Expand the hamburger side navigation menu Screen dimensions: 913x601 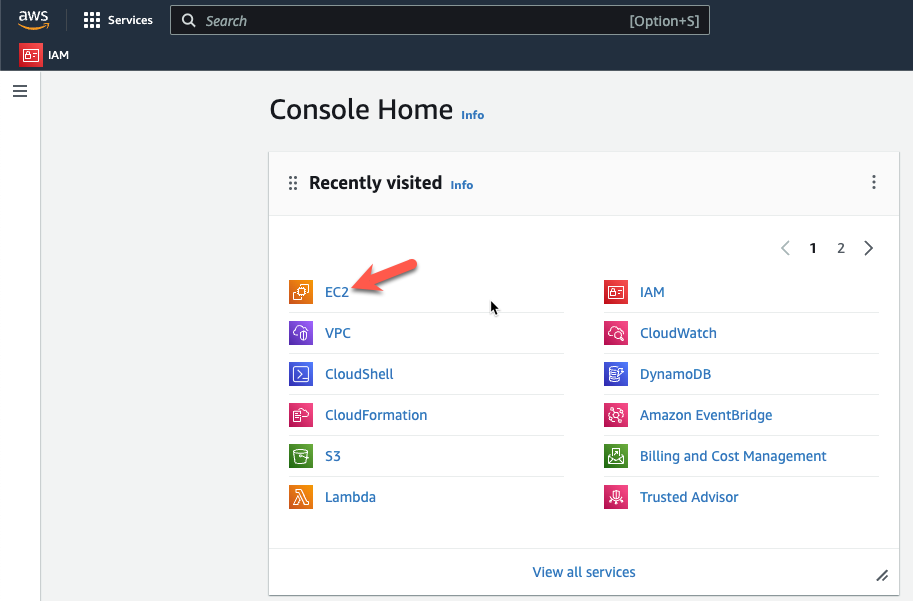(20, 91)
